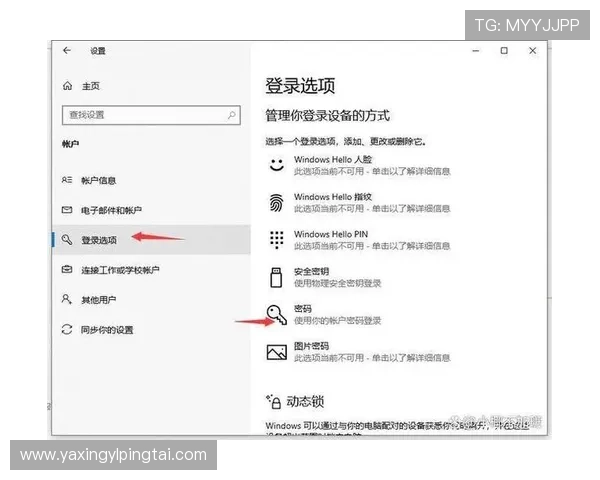This screenshot has width=600, height=480.
Task: Expand Windows Hello 指纹 option
Action: tap(359, 202)
